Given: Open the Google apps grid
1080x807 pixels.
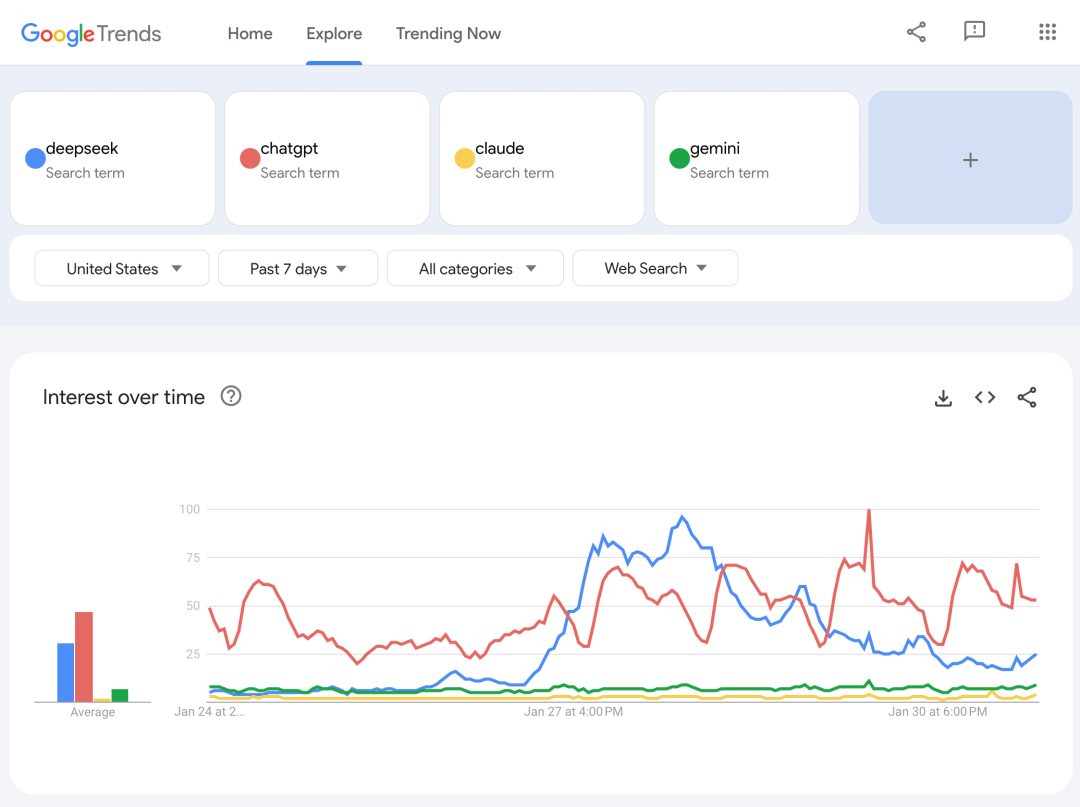Looking at the screenshot, I should pos(1047,33).
